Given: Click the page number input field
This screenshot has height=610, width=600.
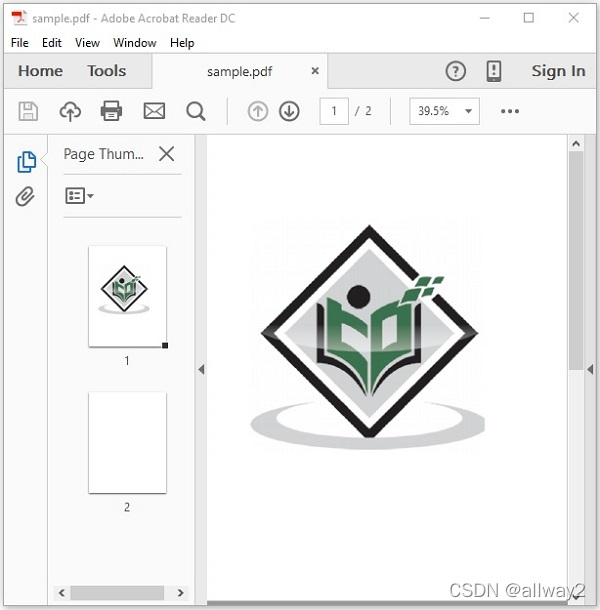Looking at the screenshot, I should click(334, 111).
